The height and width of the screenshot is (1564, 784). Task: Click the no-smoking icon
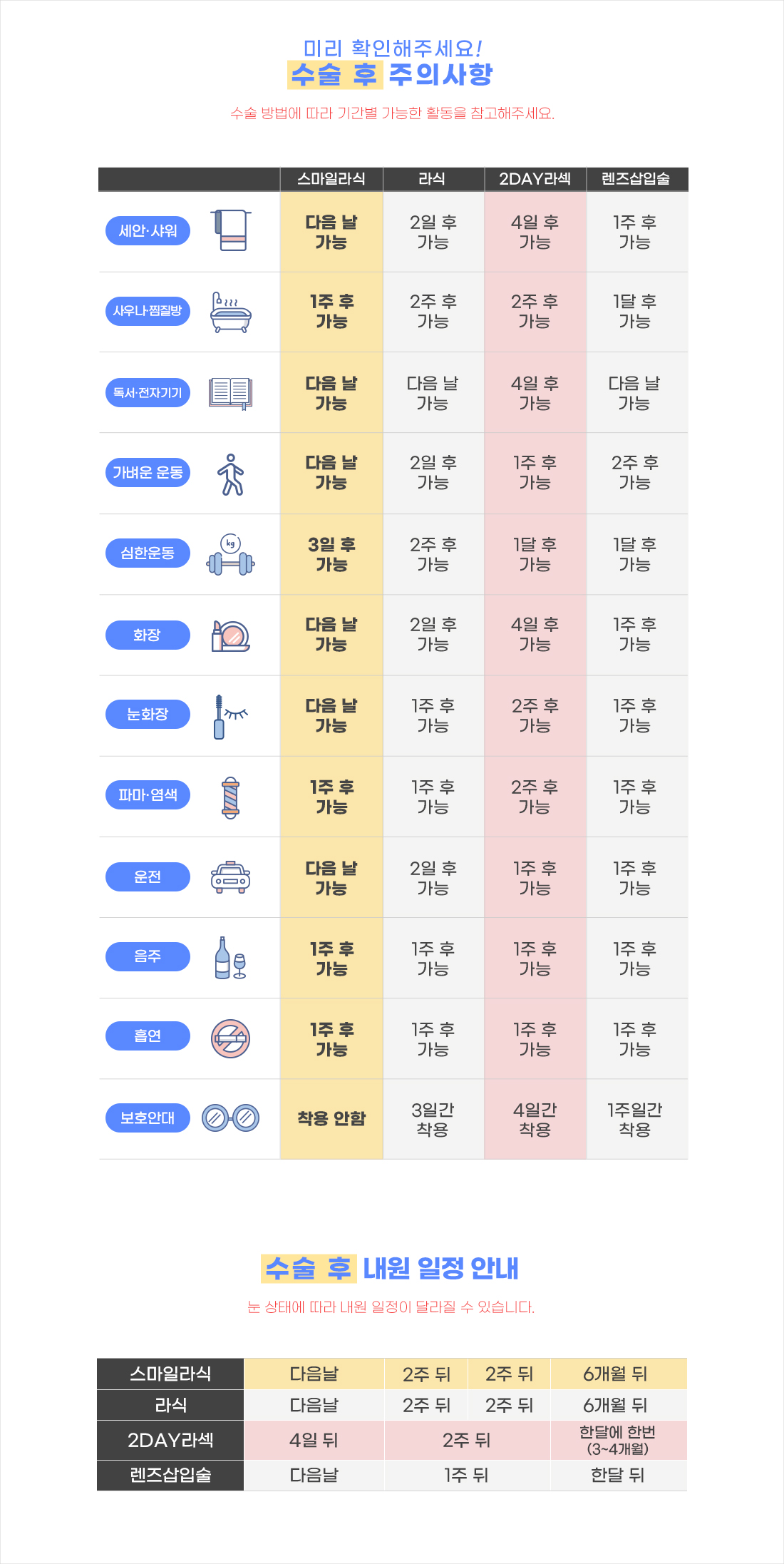click(230, 1038)
